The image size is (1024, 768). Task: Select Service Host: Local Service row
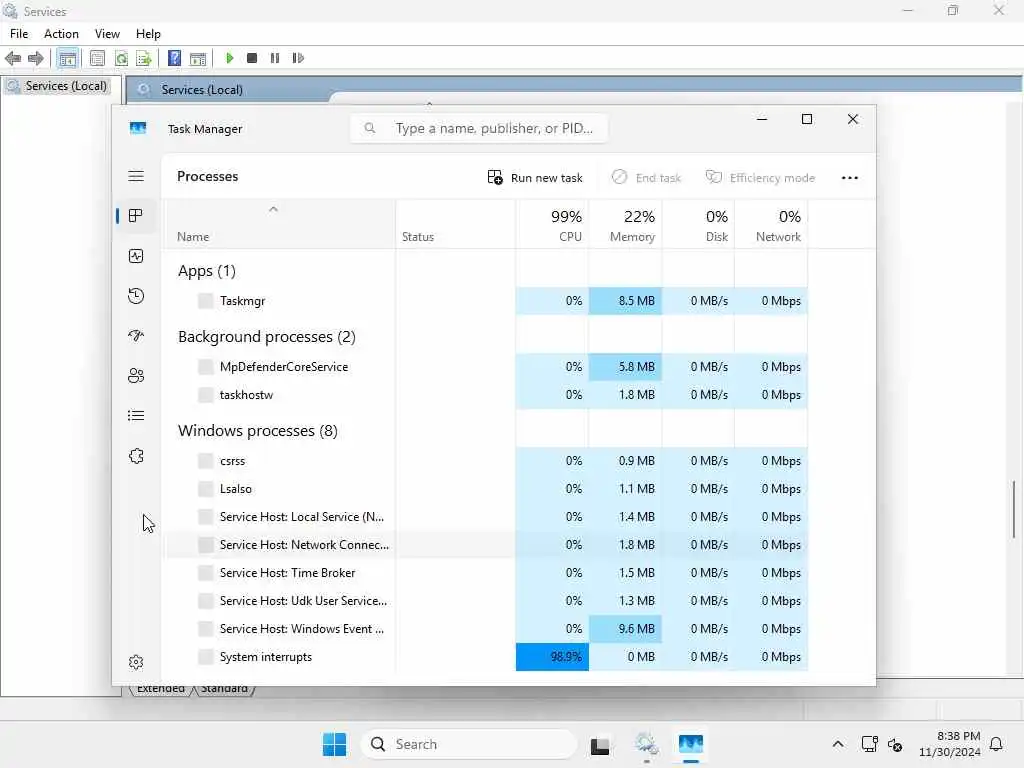[487, 517]
